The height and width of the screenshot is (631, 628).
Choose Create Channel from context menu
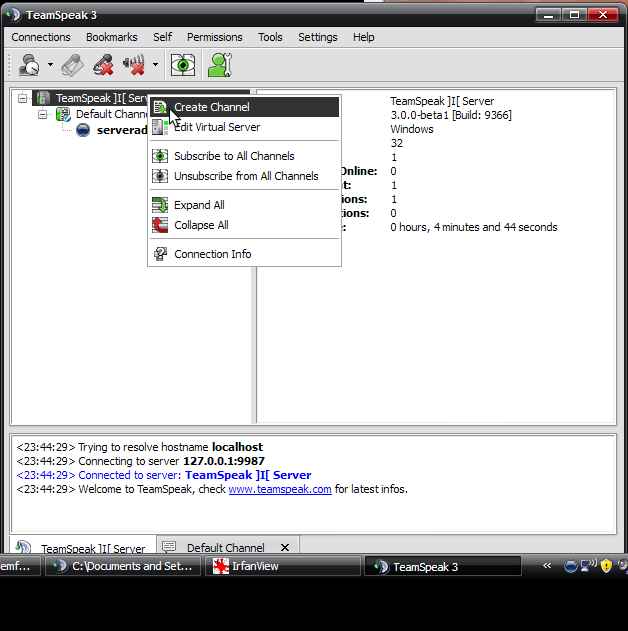tap(245, 107)
